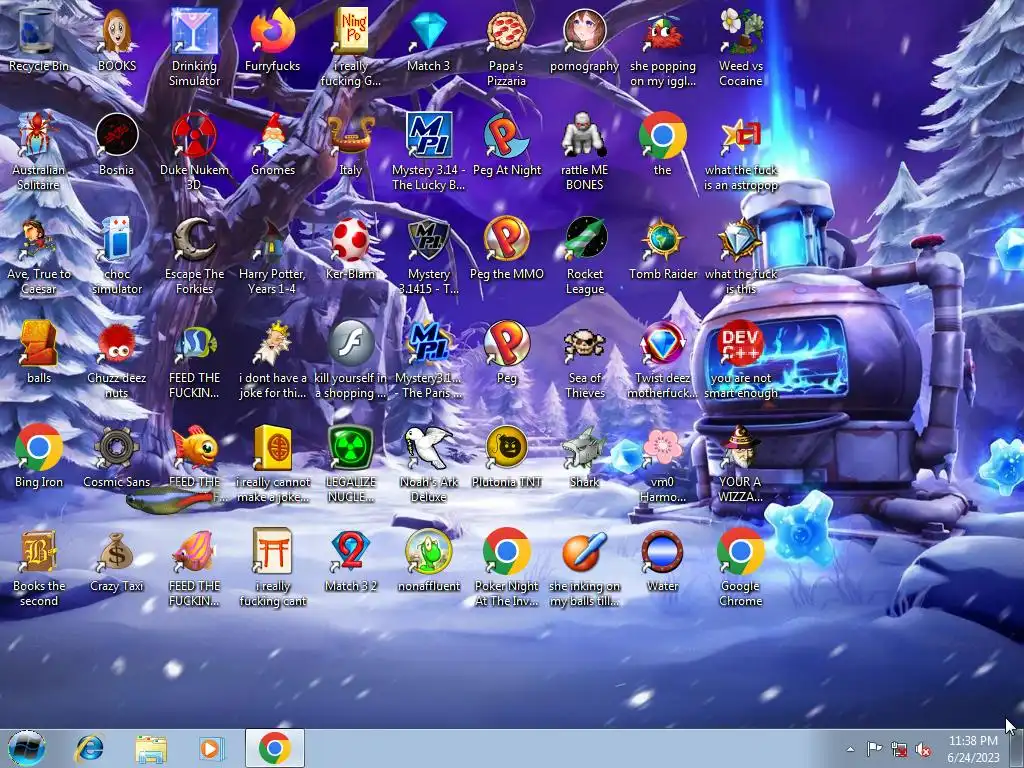Launch Twist deez shortcut
Viewport: 1024px width, 768px height.
tap(662, 359)
